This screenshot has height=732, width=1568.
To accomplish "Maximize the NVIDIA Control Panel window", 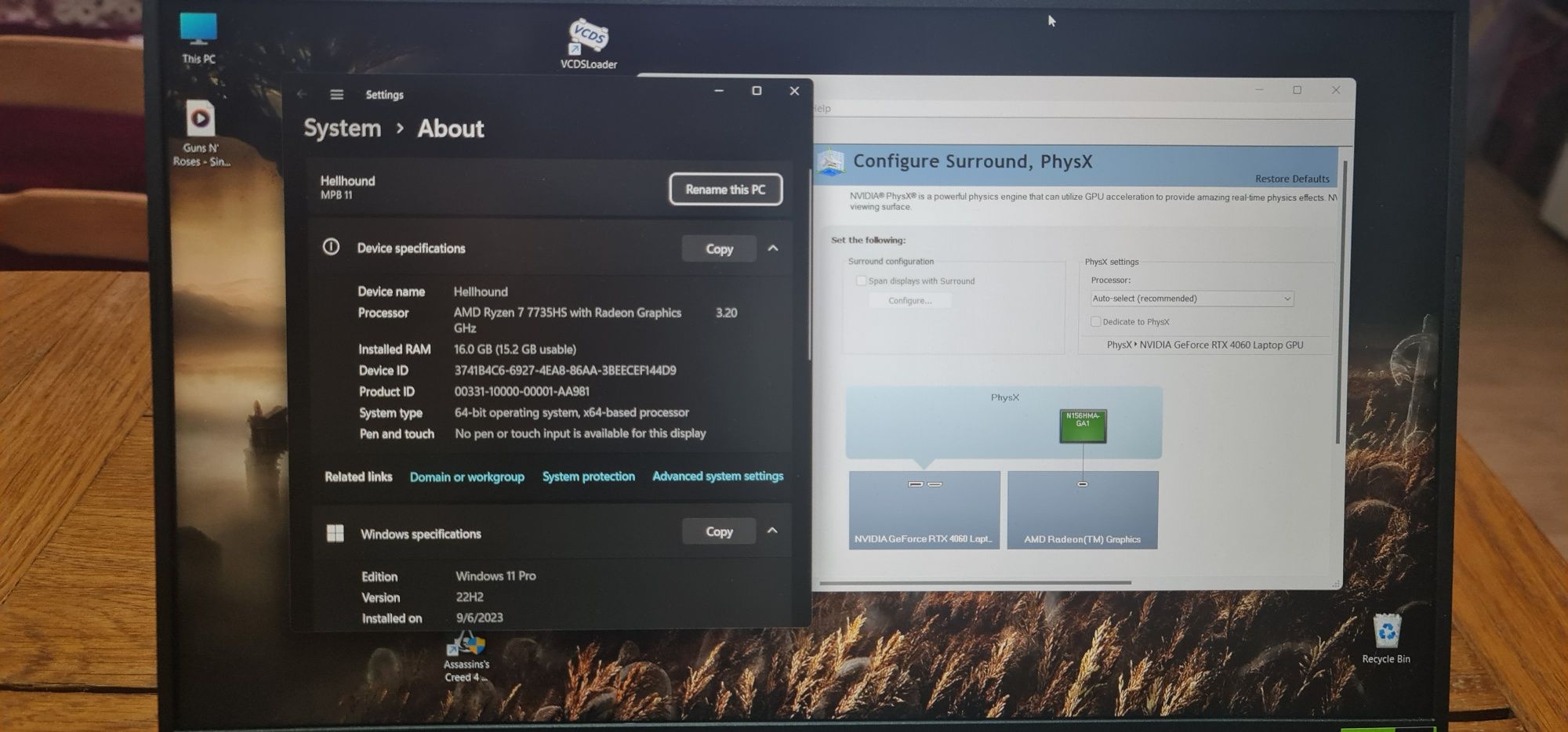I will point(1298,90).
